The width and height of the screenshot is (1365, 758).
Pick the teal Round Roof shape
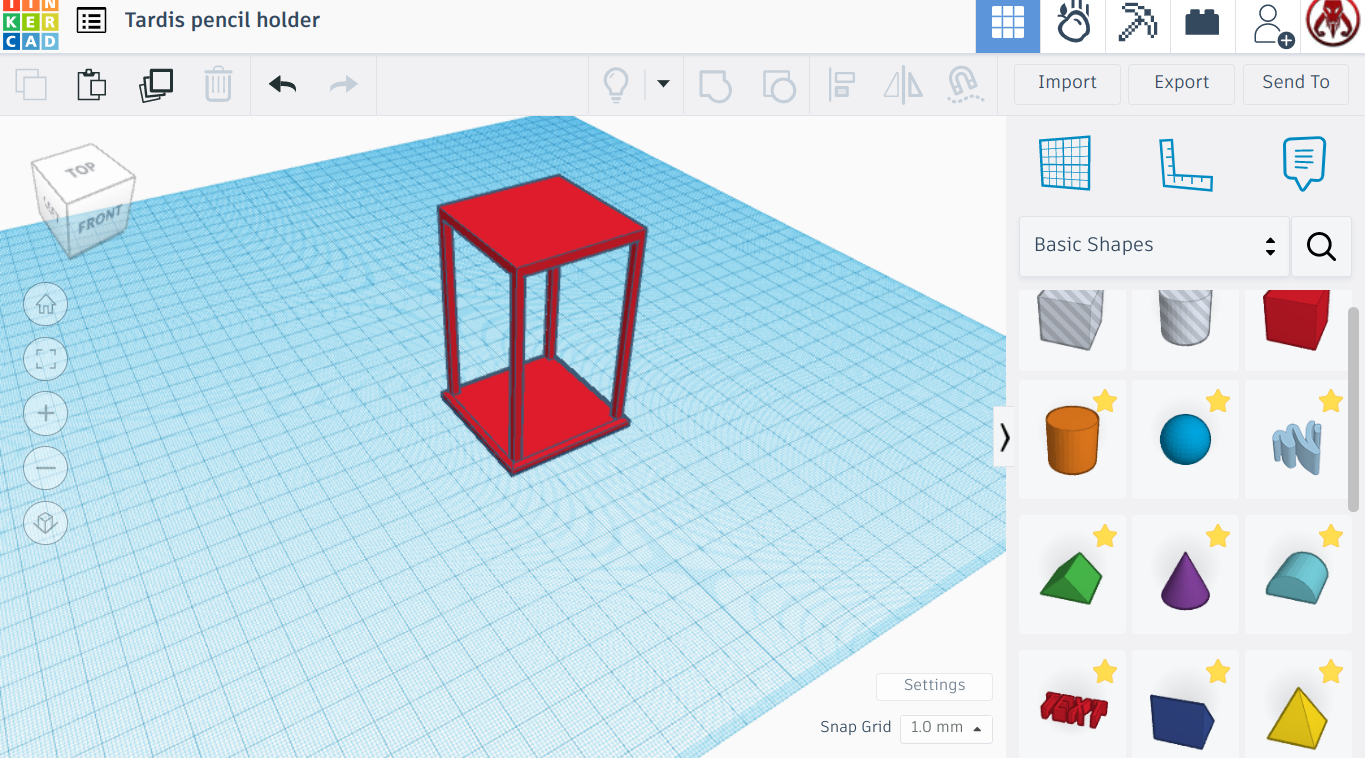(x=1297, y=576)
